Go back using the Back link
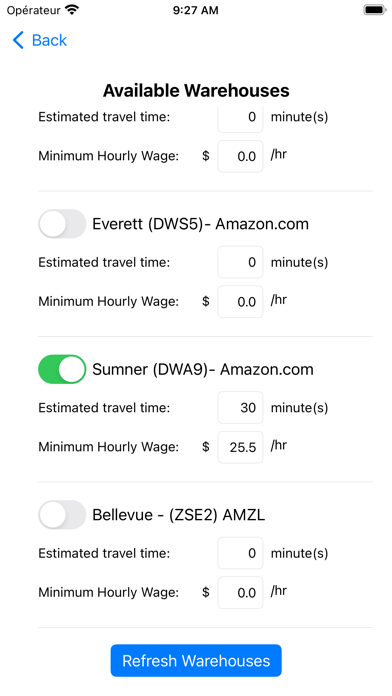The height and width of the screenshot is (696, 392). pyautogui.click(x=40, y=40)
